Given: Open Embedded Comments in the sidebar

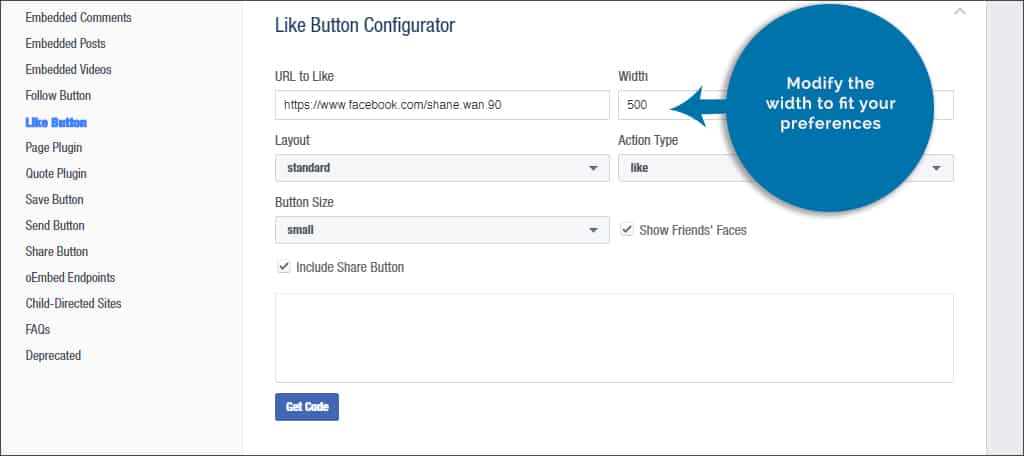Looking at the screenshot, I should 78,18.
